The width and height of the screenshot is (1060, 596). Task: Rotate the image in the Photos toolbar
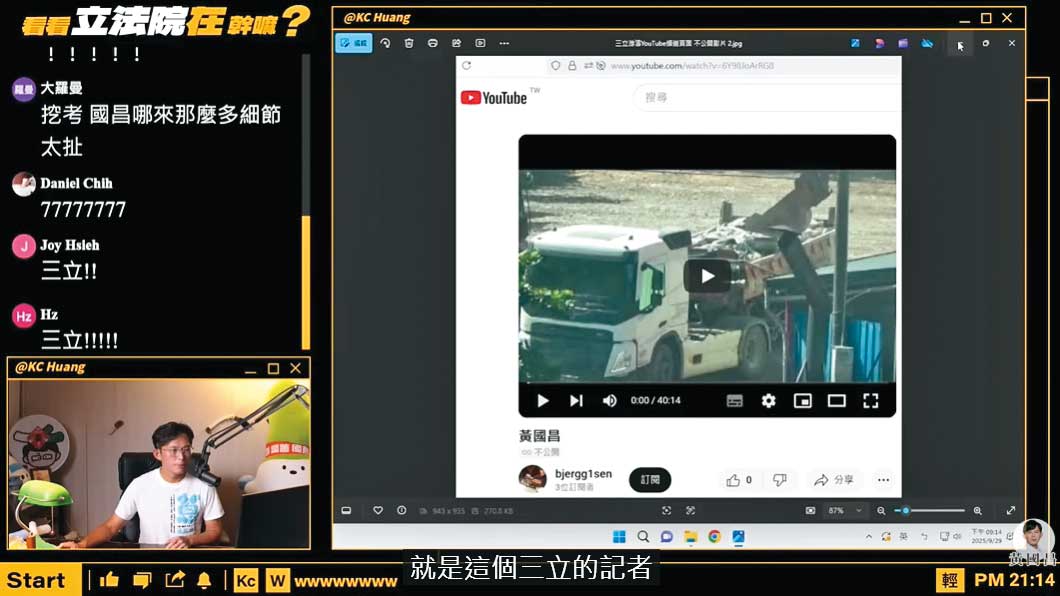(x=384, y=43)
